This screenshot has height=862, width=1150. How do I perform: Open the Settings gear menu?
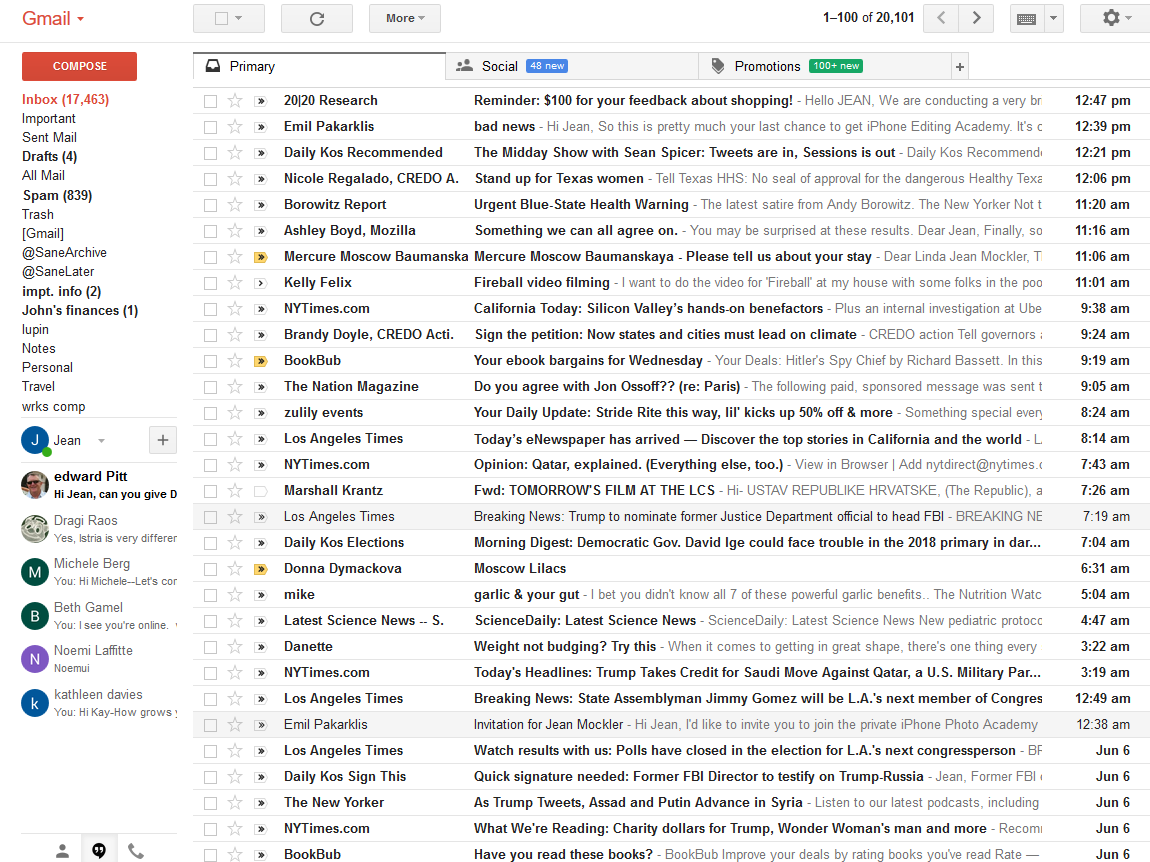[1118, 18]
